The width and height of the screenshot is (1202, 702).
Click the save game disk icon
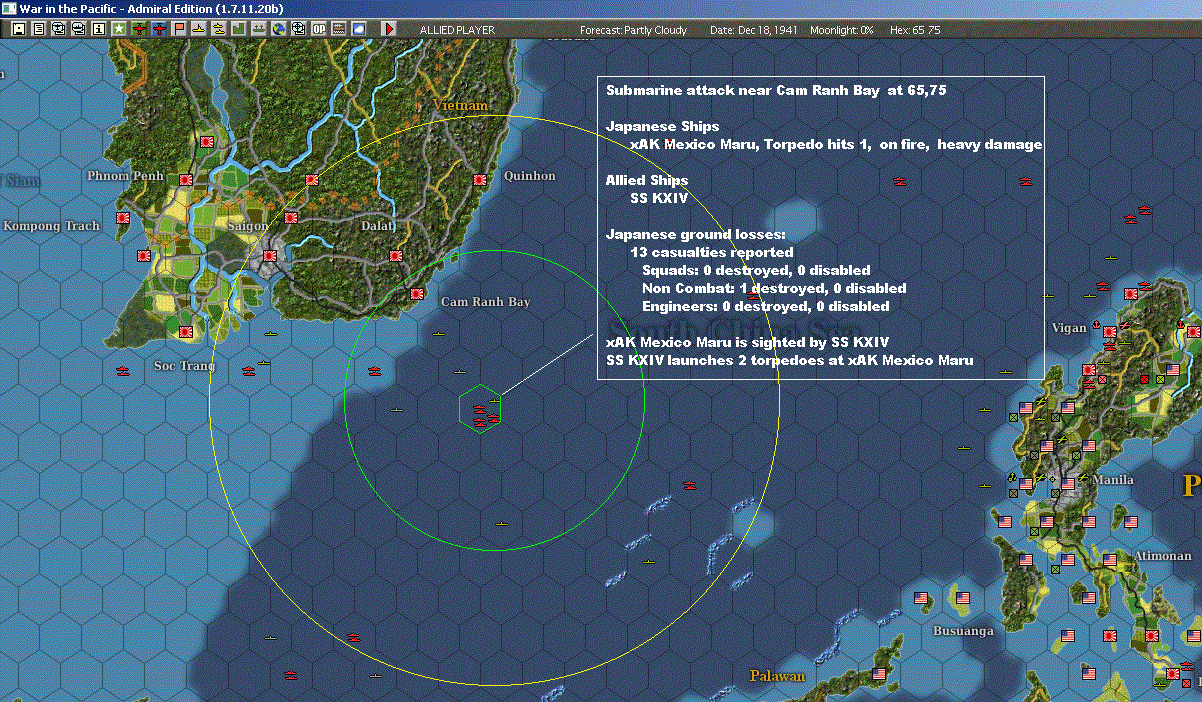click(19, 29)
